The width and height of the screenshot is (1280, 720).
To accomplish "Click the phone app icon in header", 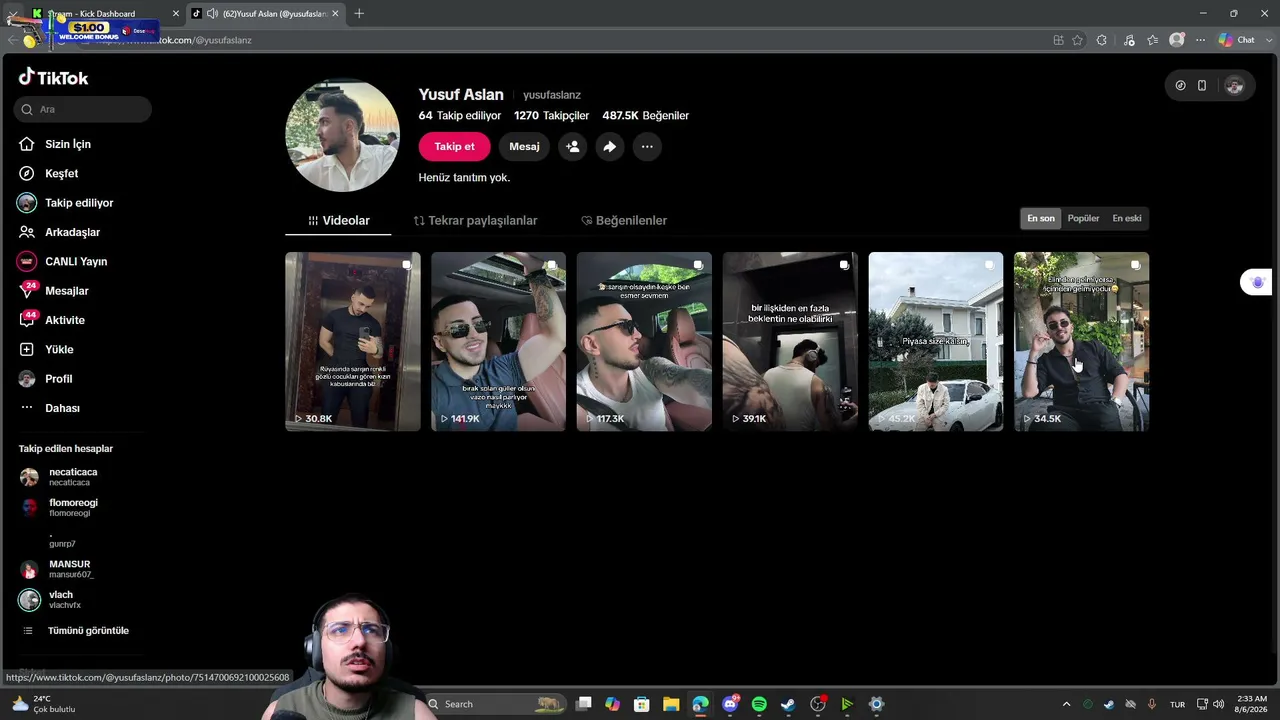I will point(1202,86).
